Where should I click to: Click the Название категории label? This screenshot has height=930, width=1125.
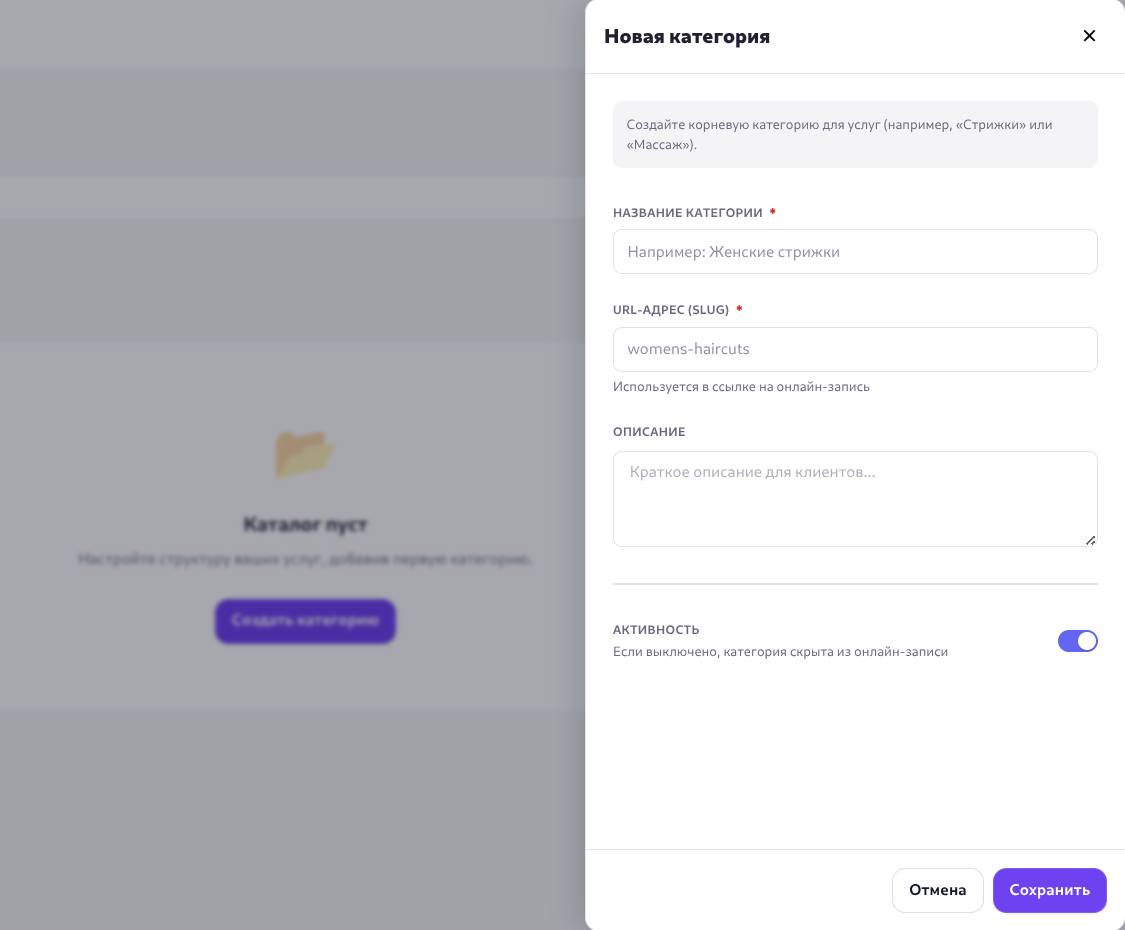(687, 213)
